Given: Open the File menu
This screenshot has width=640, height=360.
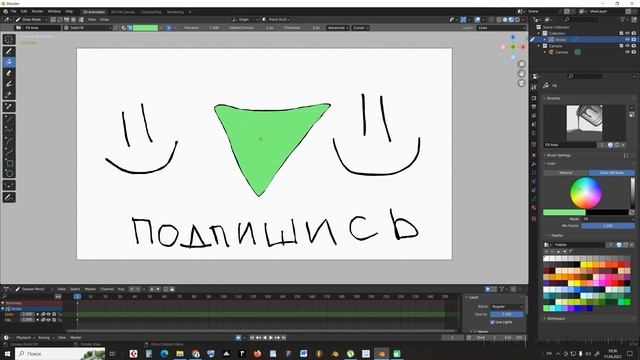Looking at the screenshot, I should [13, 11].
